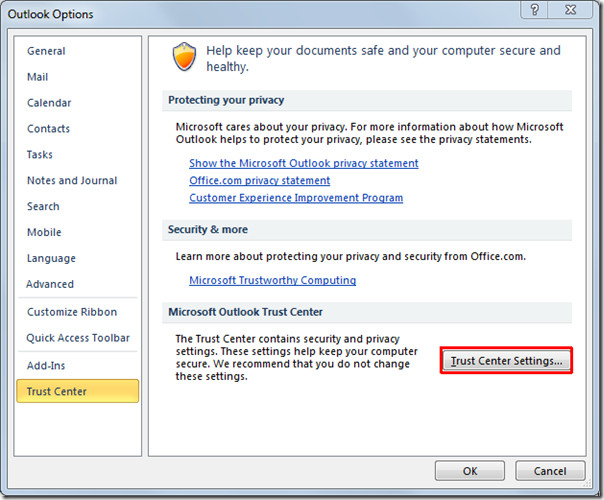Dismiss dialog with Cancel button
The image size is (604, 500).
[550, 471]
